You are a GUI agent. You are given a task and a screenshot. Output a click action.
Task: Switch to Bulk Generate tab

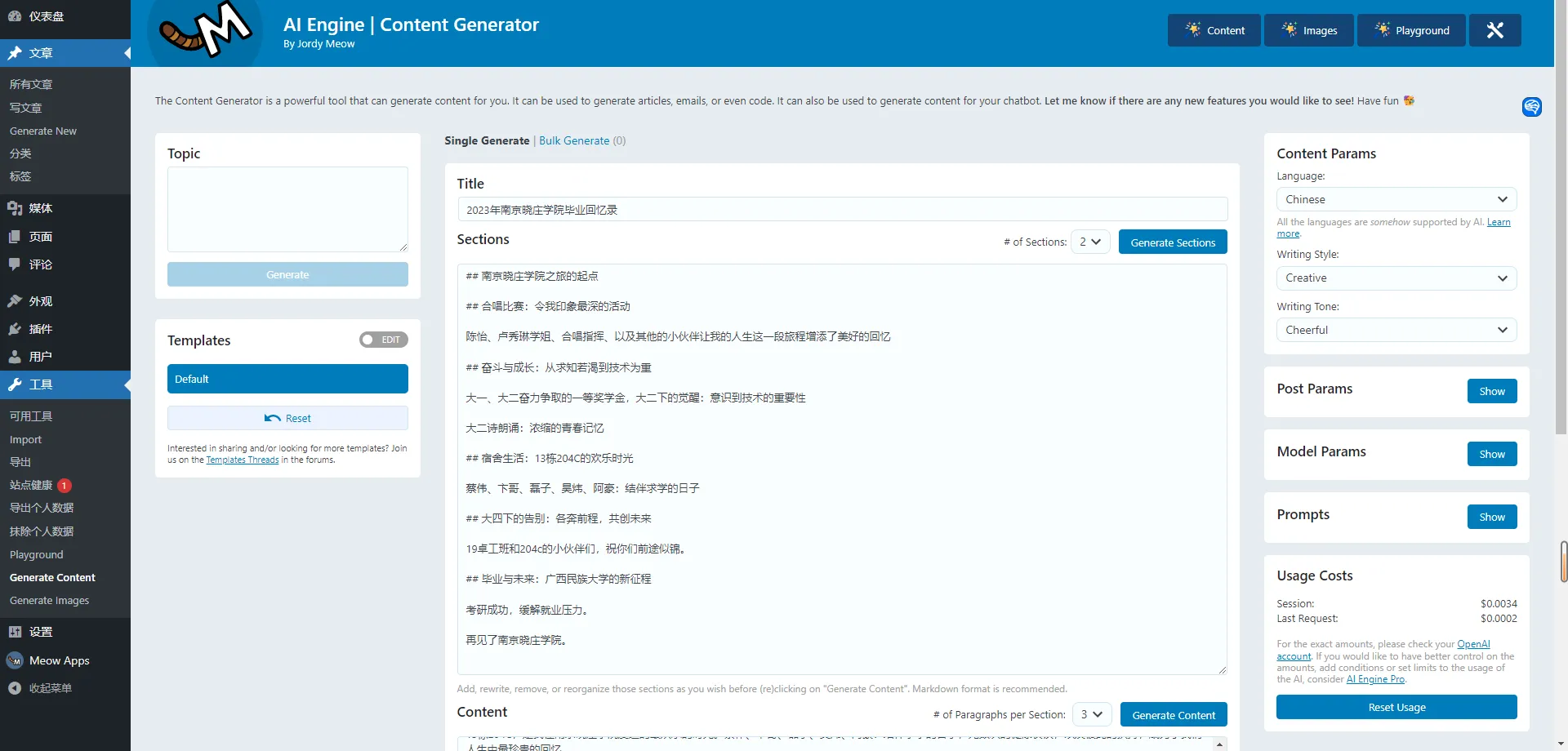[574, 140]
